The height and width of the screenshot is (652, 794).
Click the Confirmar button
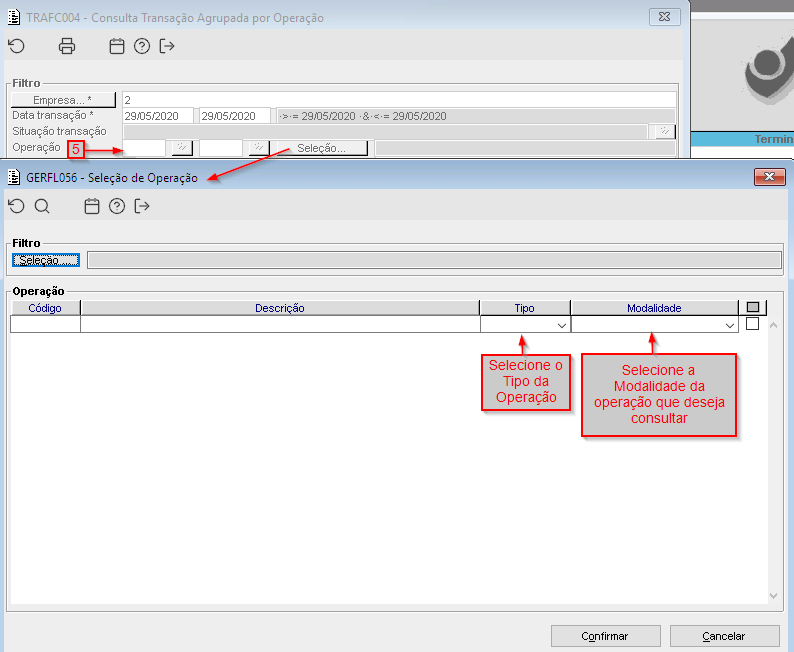pos(605,636)
